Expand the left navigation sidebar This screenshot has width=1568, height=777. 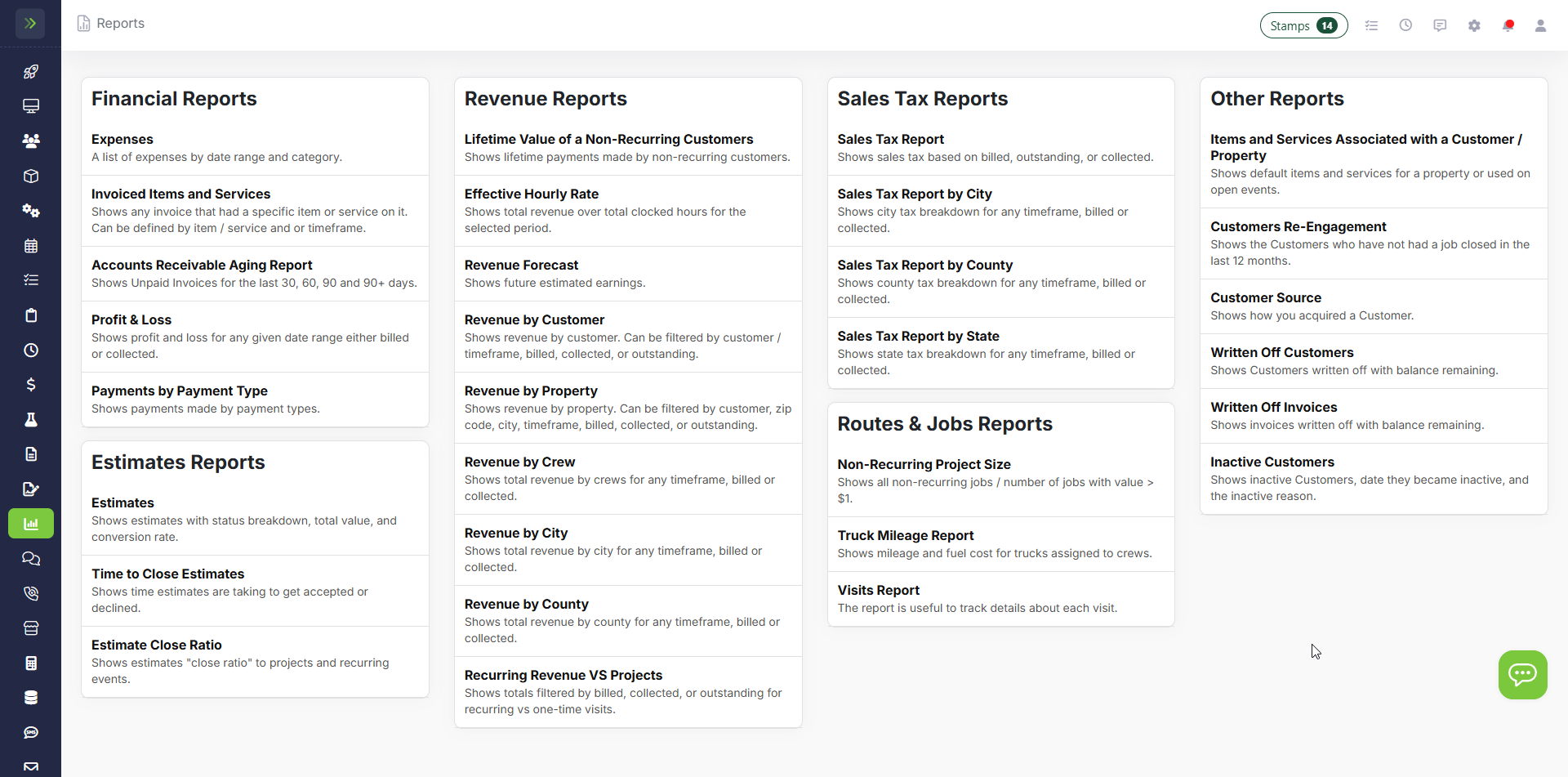(x=30, y=23)
